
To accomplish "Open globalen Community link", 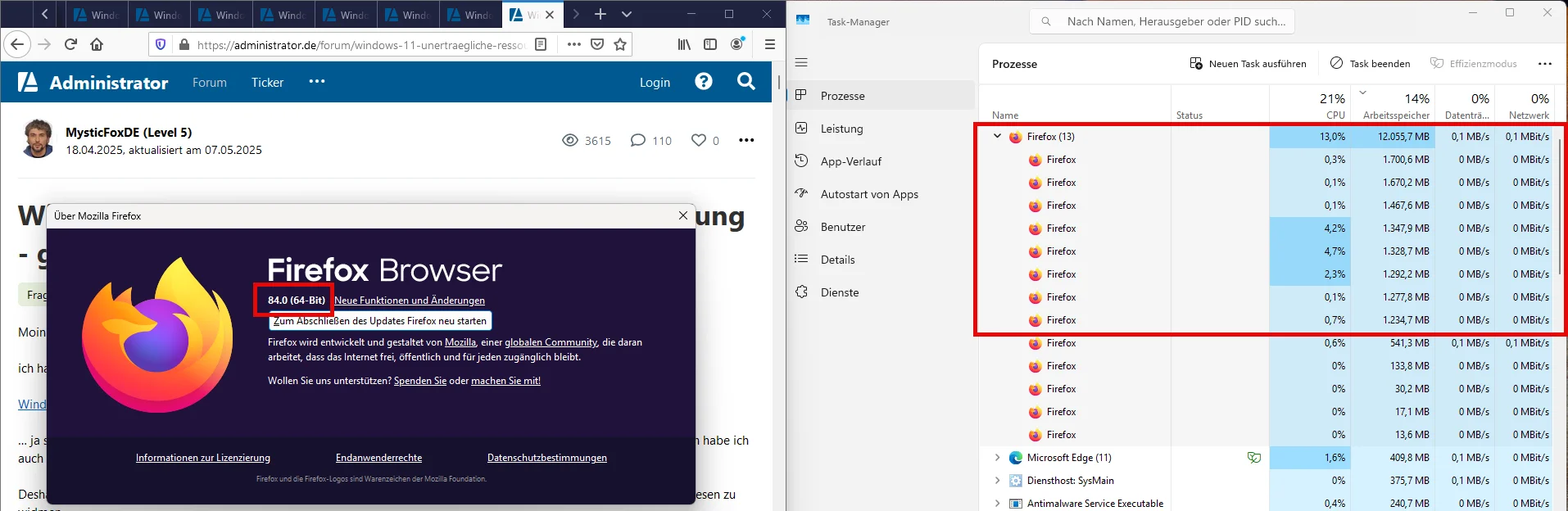I will (551, 342).
